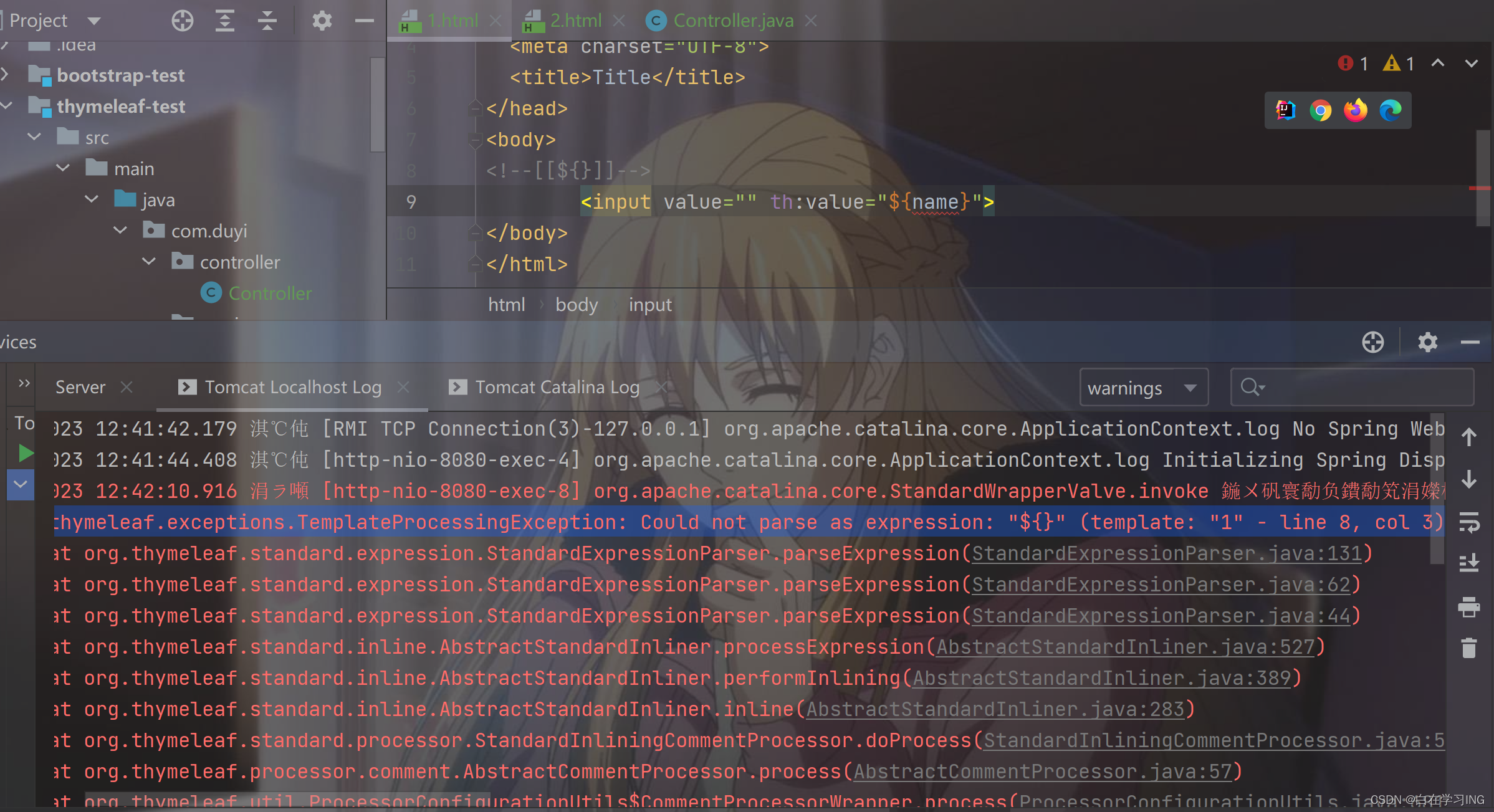Click the red error count indicator

[x=1353, y=63]
